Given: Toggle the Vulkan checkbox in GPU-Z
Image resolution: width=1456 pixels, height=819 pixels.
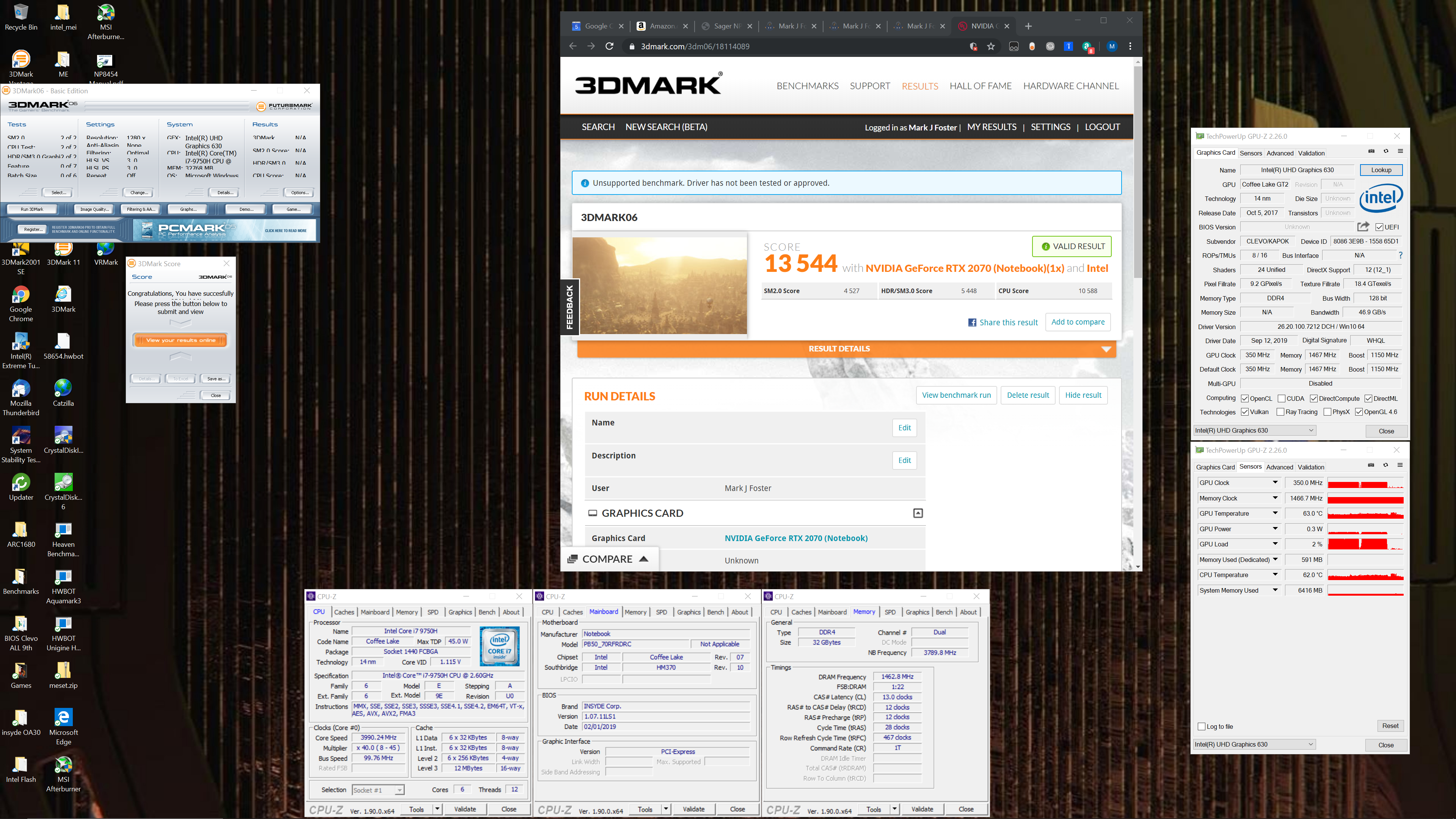Looking at the screenshot, I should 1245,412.
